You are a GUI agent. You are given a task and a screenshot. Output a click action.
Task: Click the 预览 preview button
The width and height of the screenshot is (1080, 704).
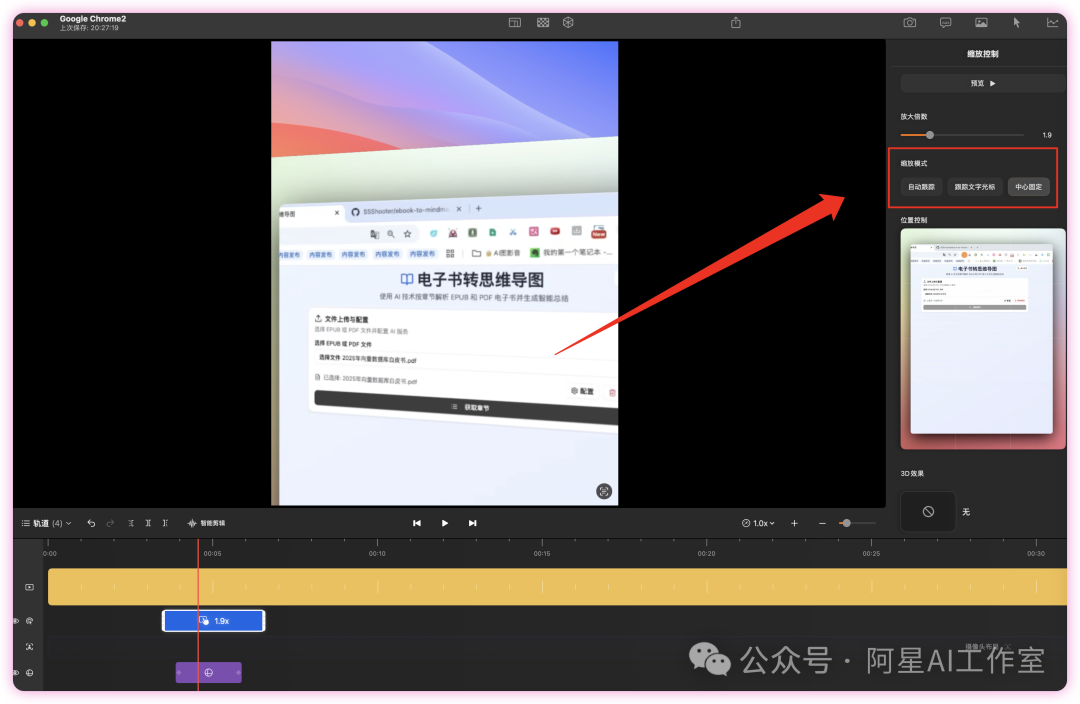pos(982,84)
